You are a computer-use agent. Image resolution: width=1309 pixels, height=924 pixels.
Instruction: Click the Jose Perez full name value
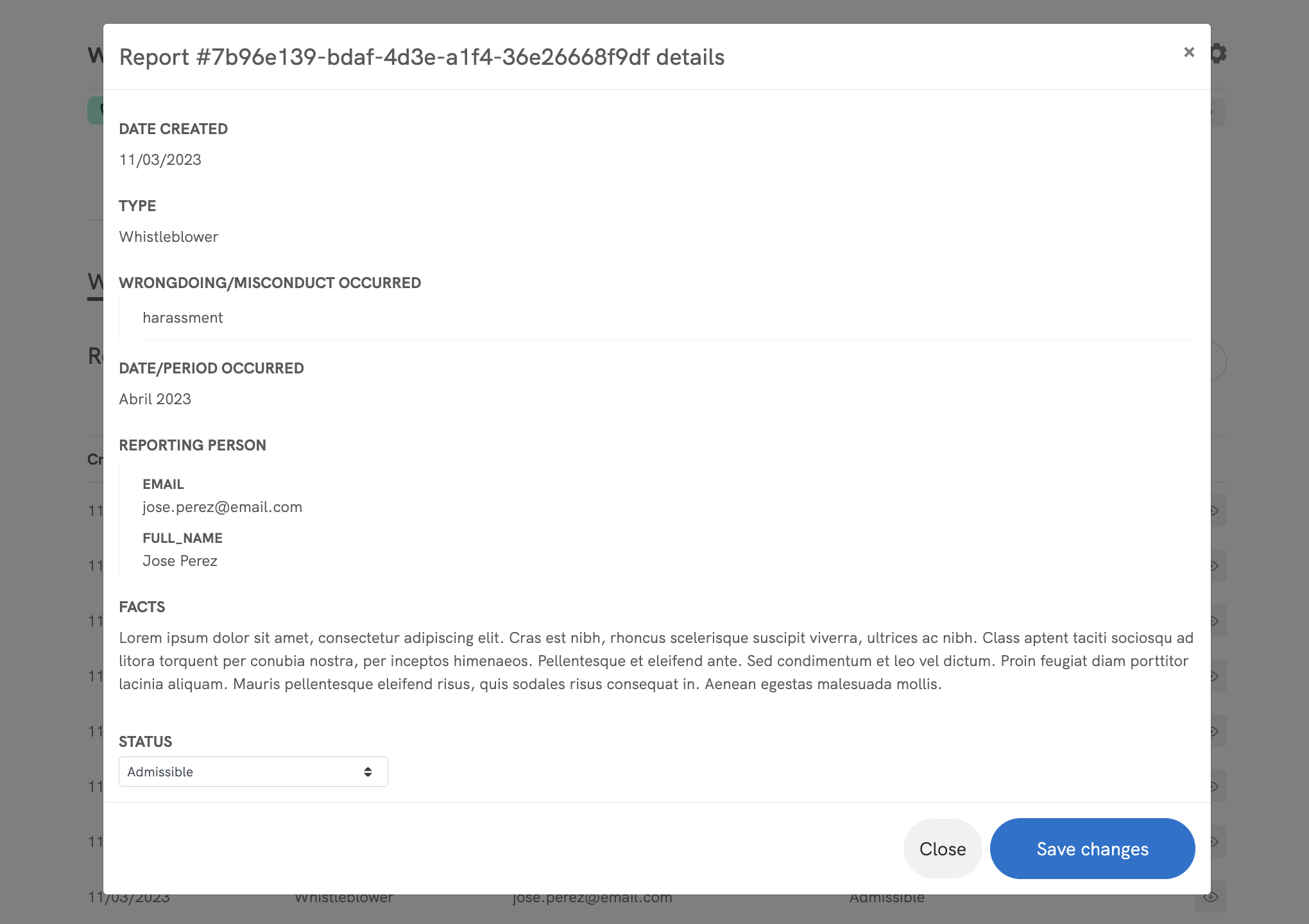[180, 561]
